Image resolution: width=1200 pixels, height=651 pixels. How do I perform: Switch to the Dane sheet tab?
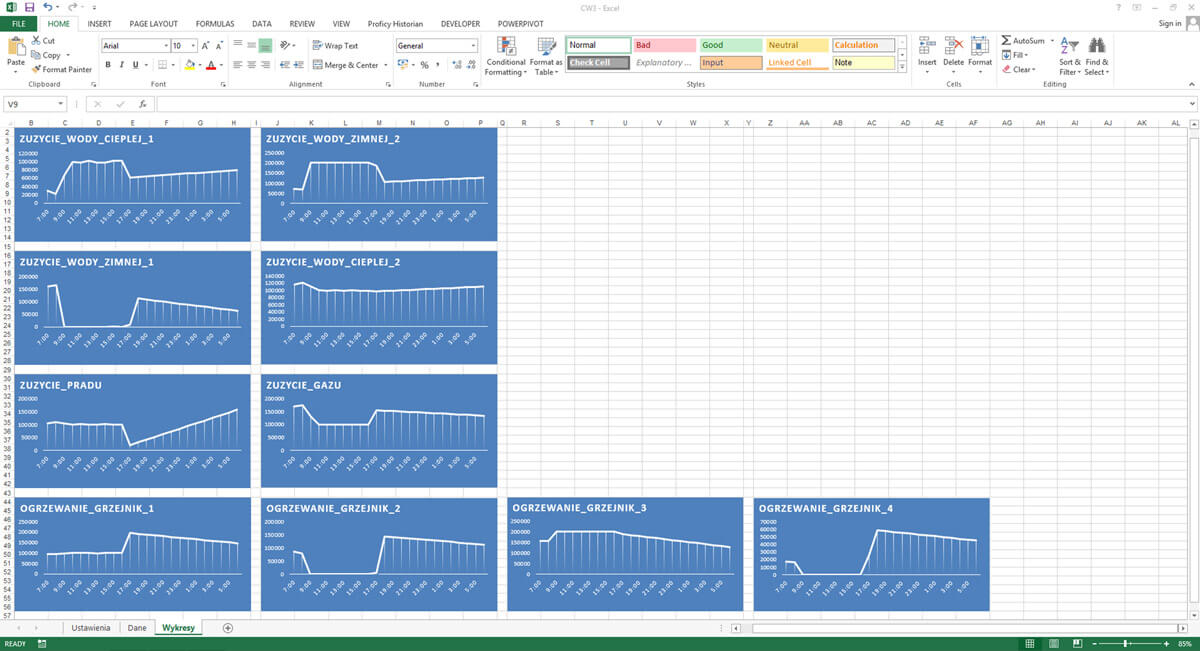pyautogui.click(x=137, y=627)
